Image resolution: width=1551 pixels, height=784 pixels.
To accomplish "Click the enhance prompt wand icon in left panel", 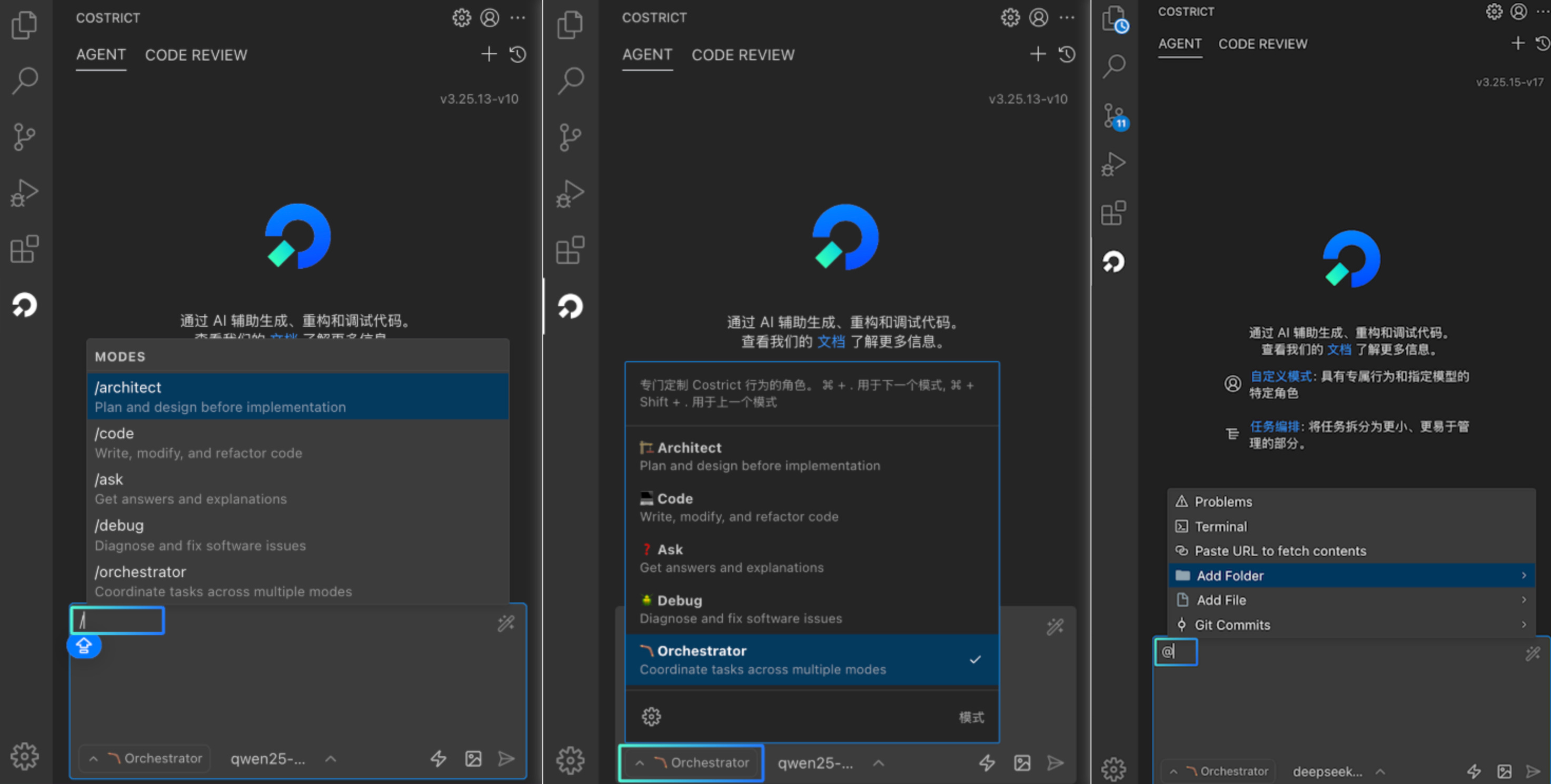I will pos(506,624).
